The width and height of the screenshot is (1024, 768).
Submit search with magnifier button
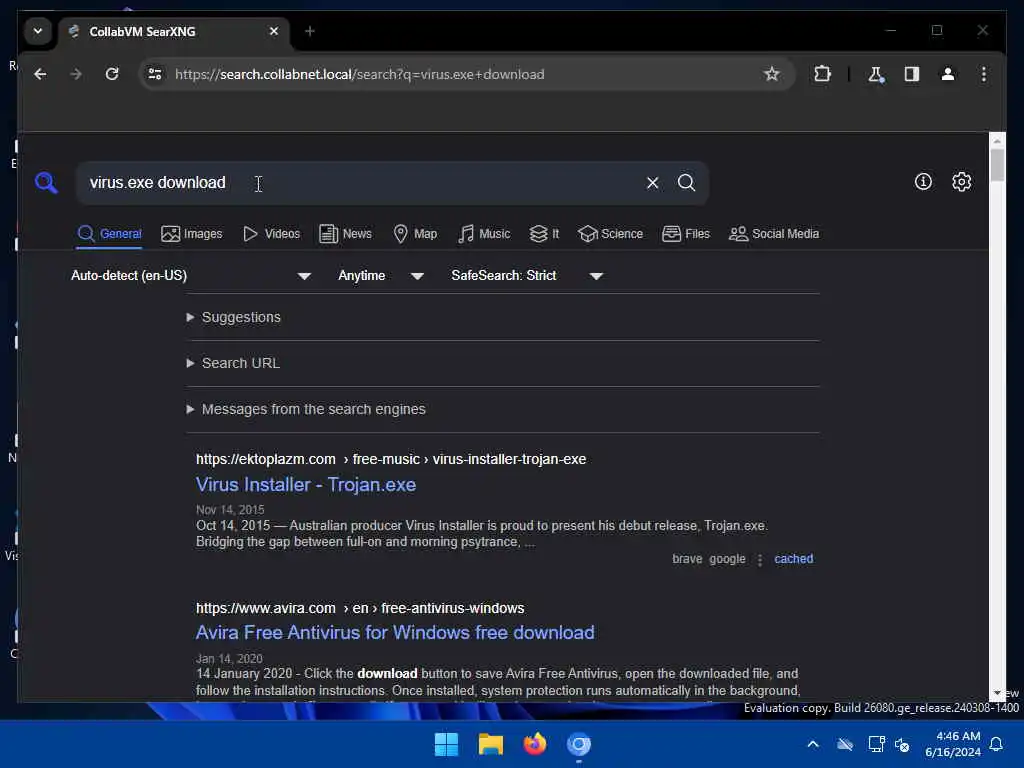coord(686,183)
